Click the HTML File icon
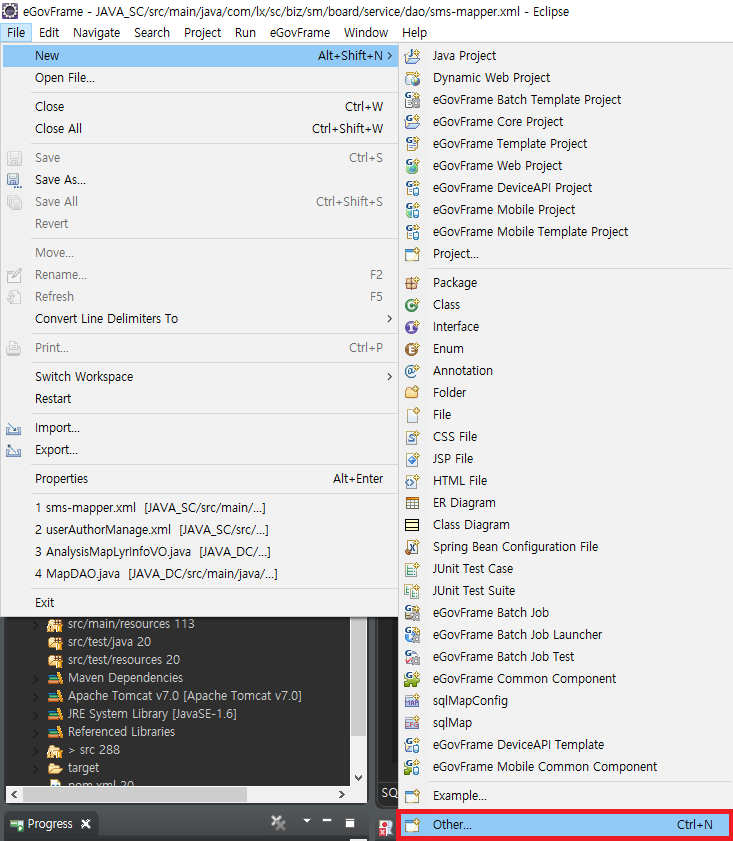Screen dimensions: 733x841 [412, 481]
